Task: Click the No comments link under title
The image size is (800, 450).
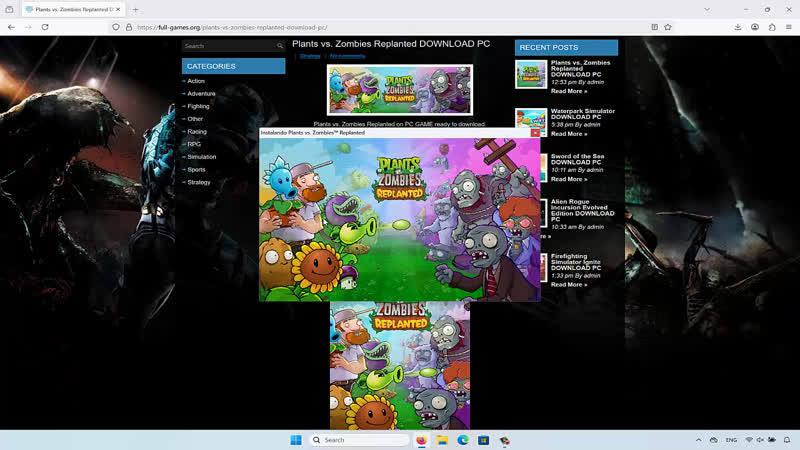Action: coord(347,56)
